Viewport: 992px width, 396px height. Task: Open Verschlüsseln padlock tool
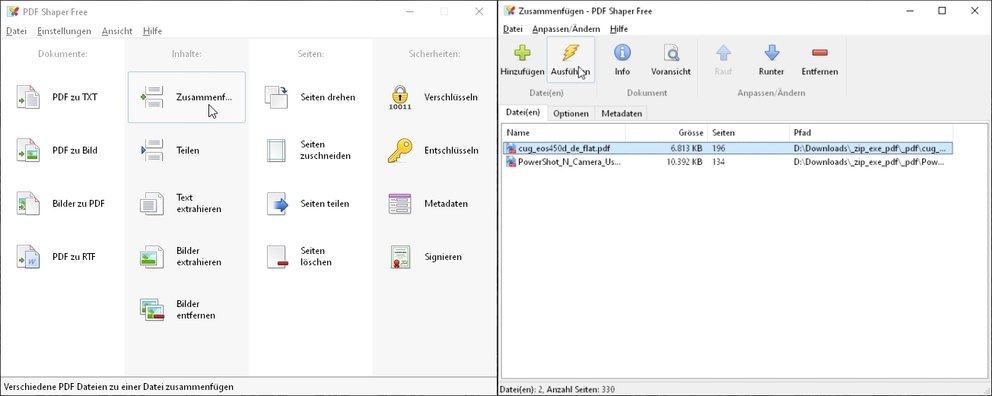[434, 97]
